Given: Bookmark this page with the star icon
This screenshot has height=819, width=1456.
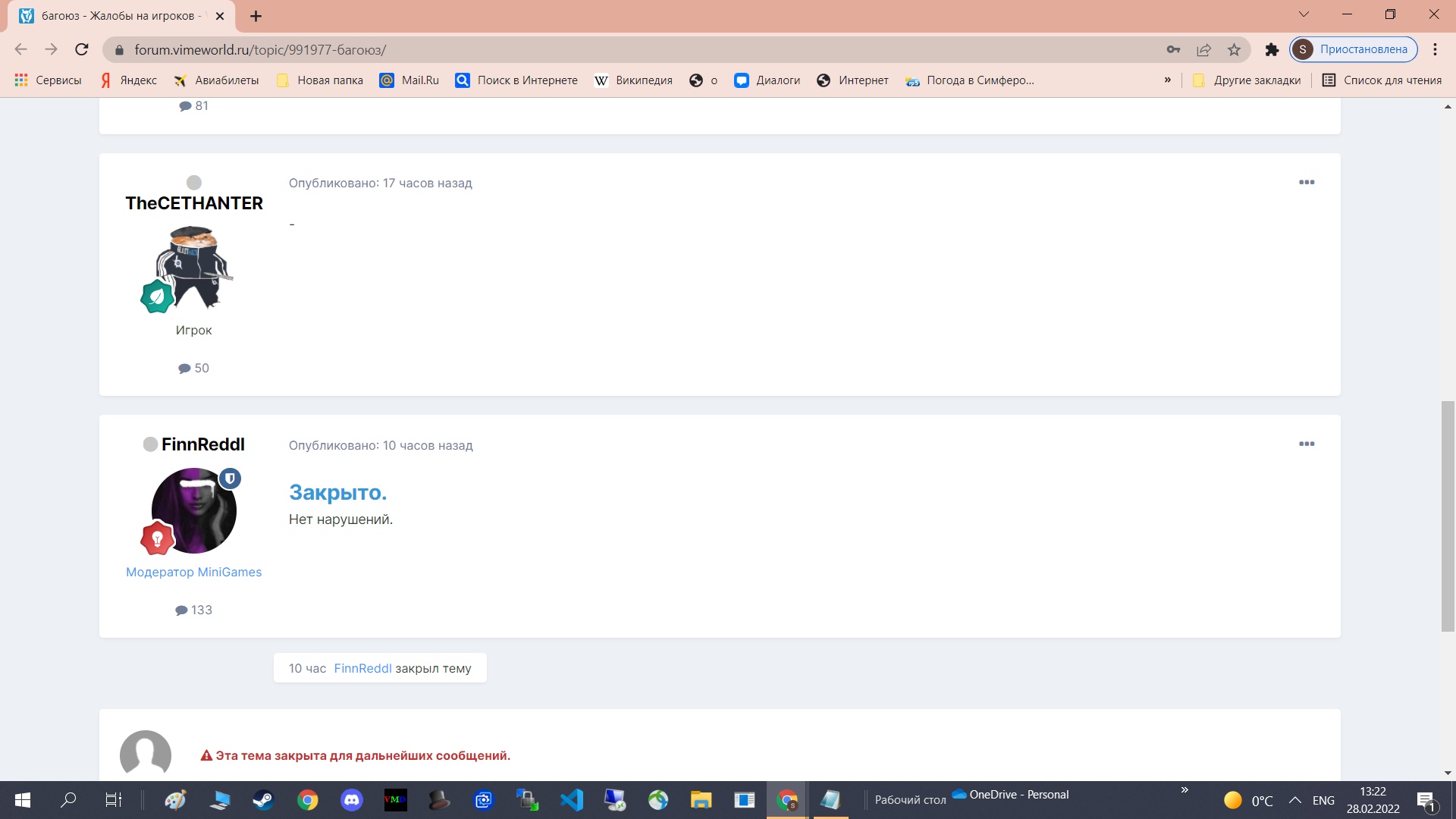Looking at the screenshot, I should point(1234,49).
